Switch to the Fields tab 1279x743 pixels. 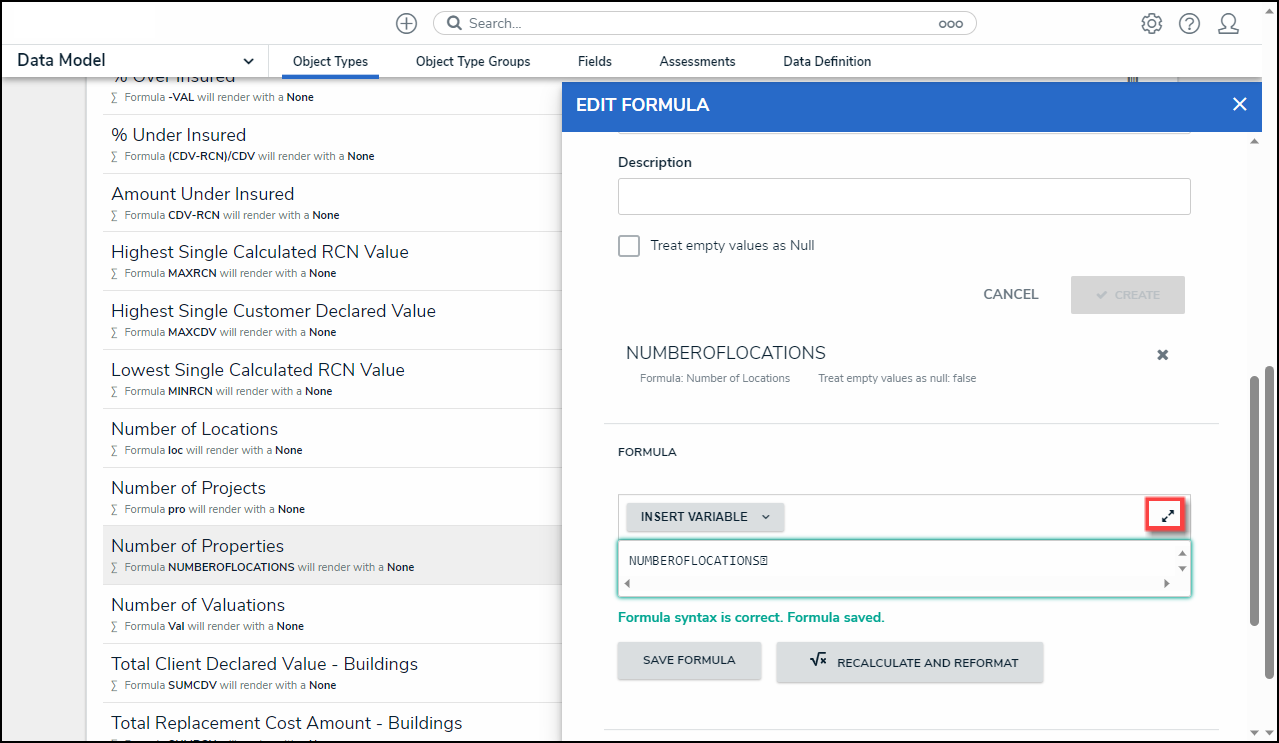pos(594,61)
